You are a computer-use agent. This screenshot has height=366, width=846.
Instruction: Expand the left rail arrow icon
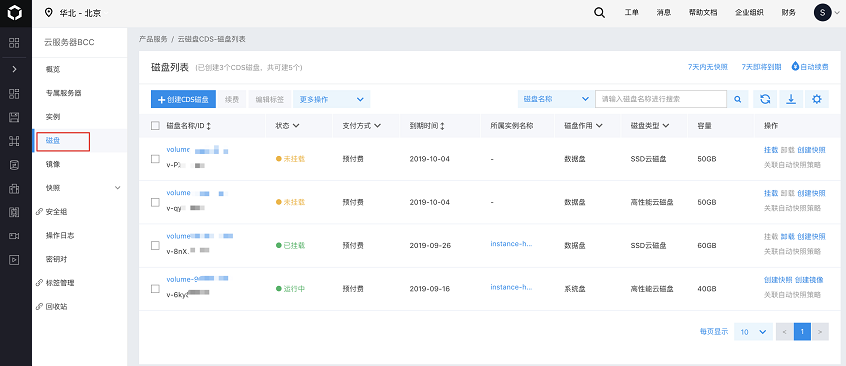pyautogui.click(x=15, y=69)
